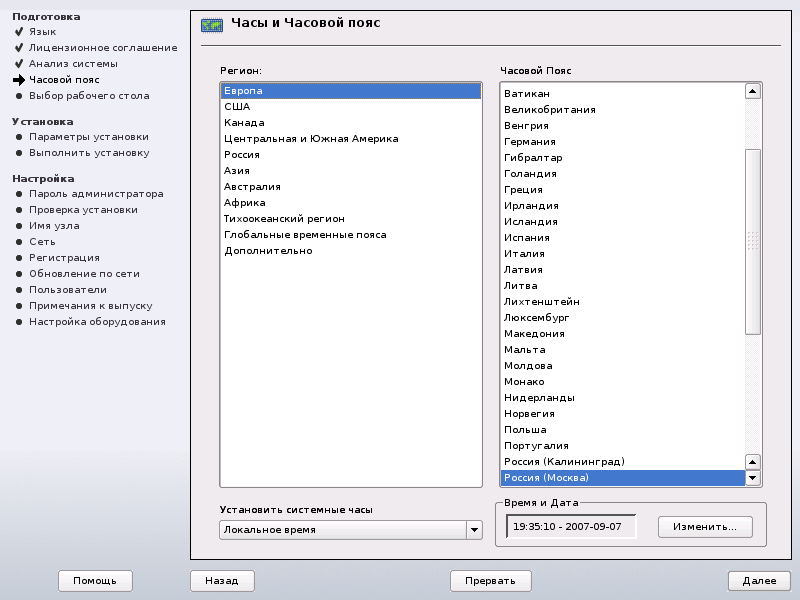Select 'Азия' in the region list

(237, 171)
